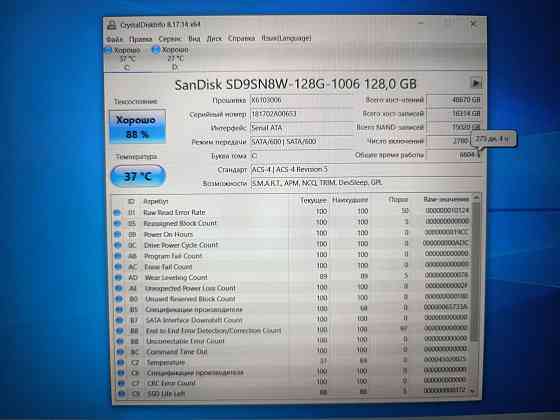Open the Правка menu
Screen dimensions: 560x420
click(x=140, y=39)
